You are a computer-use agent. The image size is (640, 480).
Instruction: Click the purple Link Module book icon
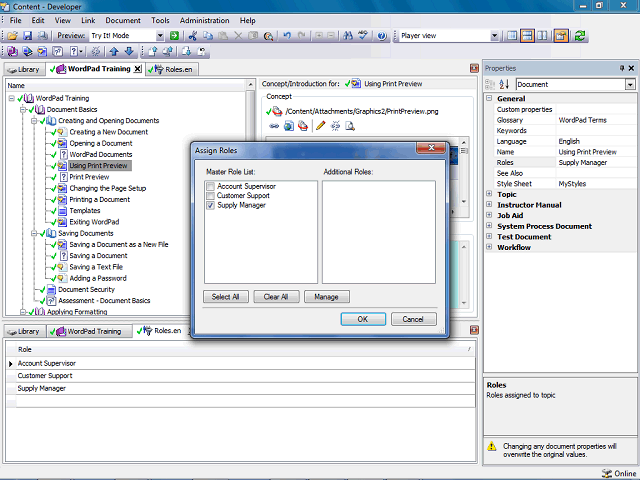pos(12,51)
